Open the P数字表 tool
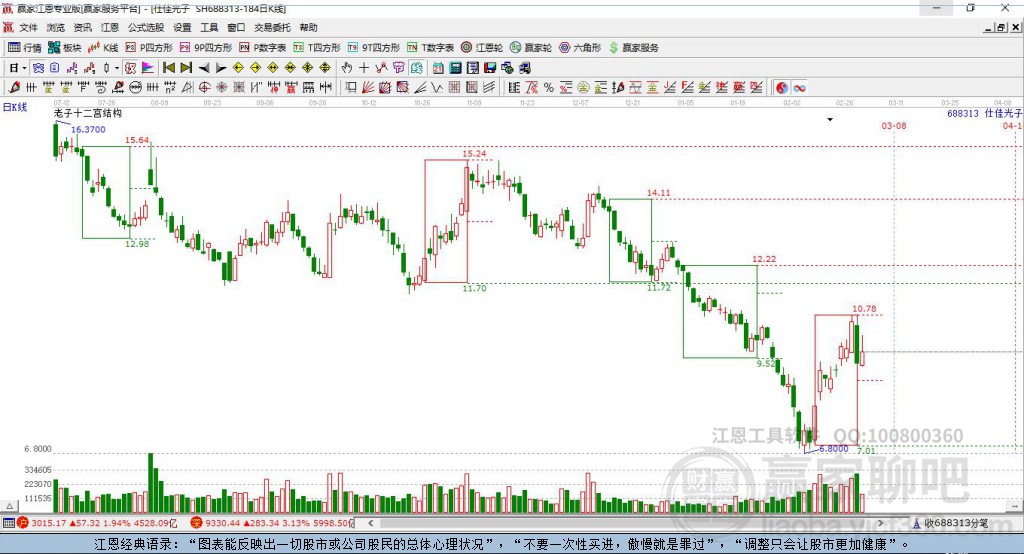Viewport: 1024px width, 554px height. coord(263,48)
